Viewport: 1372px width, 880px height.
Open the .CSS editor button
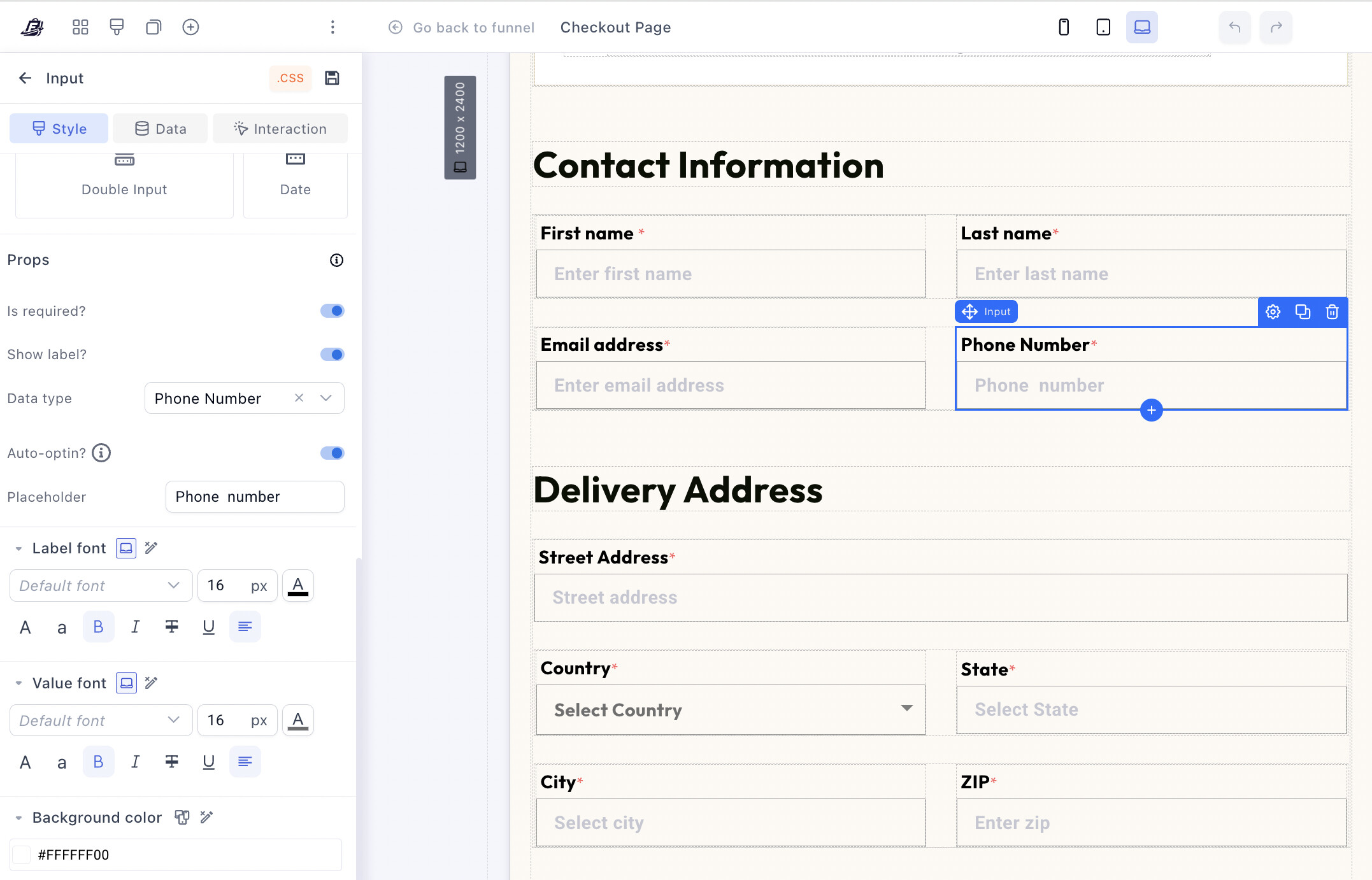click(x=290, y=78)
